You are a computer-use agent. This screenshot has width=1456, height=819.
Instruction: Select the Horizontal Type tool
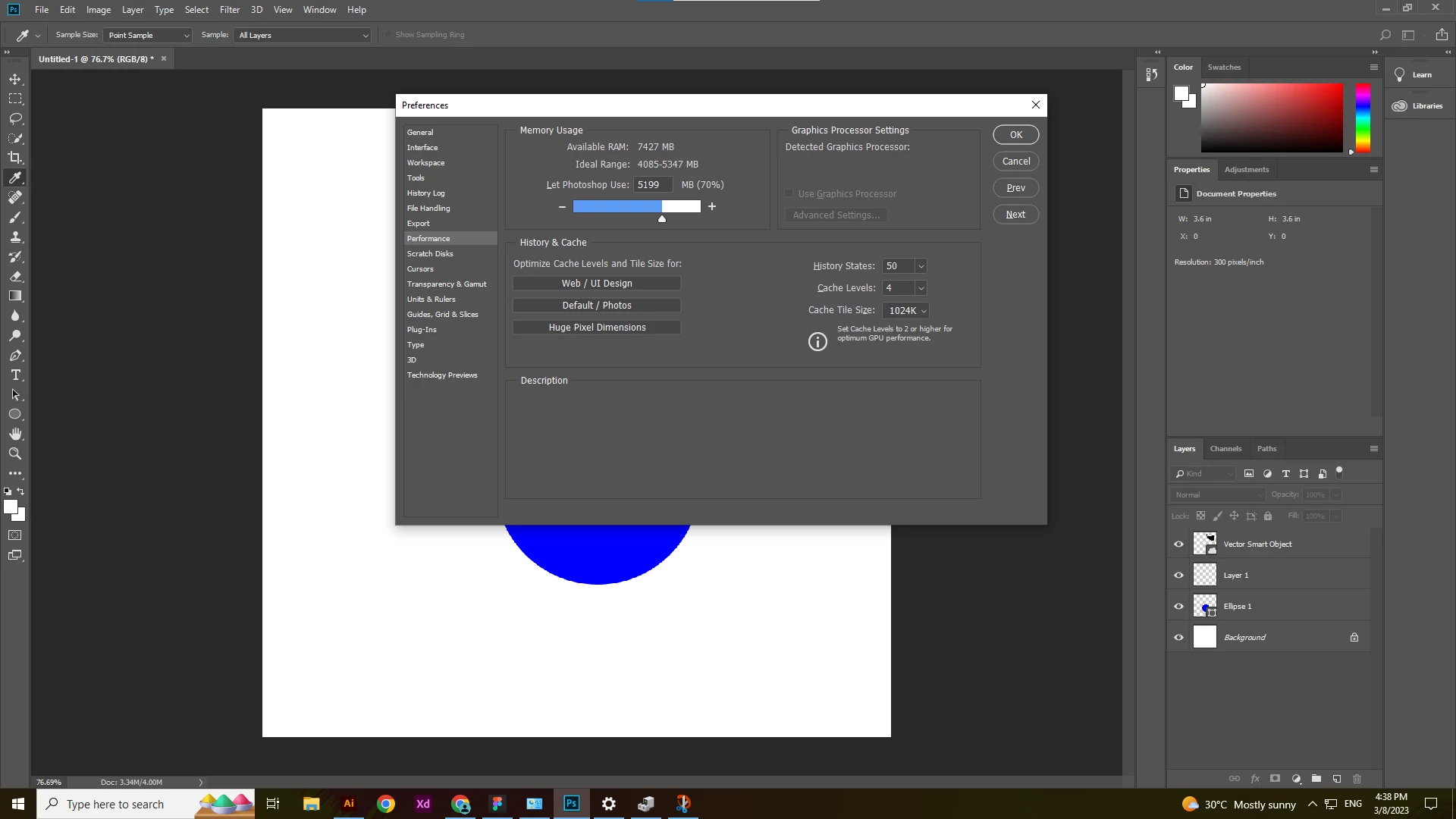(x=15, y=375)
